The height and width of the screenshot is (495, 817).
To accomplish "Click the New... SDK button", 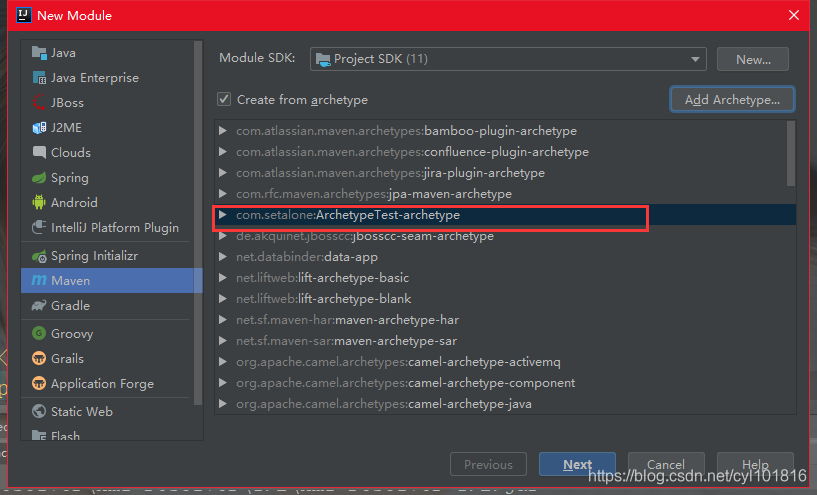I will (x=753, y=59).
